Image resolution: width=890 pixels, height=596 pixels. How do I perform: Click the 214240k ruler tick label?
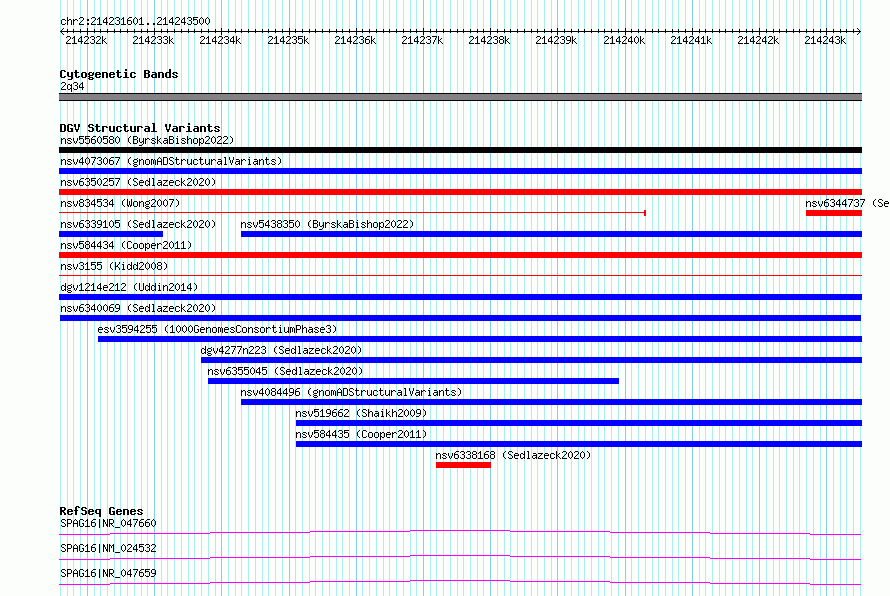pyautogui.click(x=624, y=40)
